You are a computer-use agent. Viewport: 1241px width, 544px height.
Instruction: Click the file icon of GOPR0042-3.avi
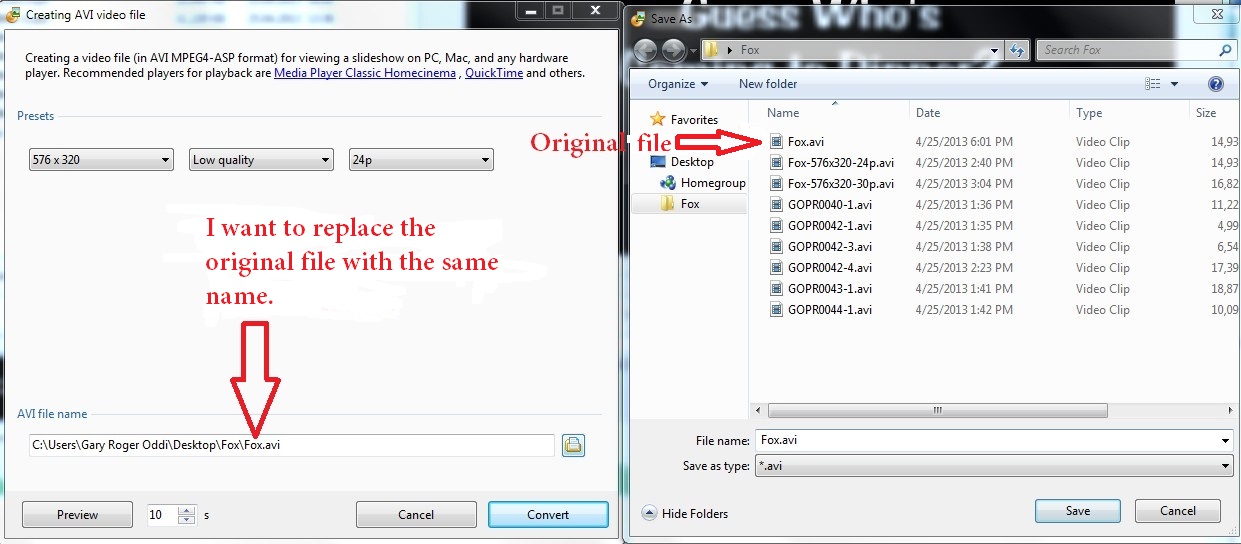[x=777, y=247]
